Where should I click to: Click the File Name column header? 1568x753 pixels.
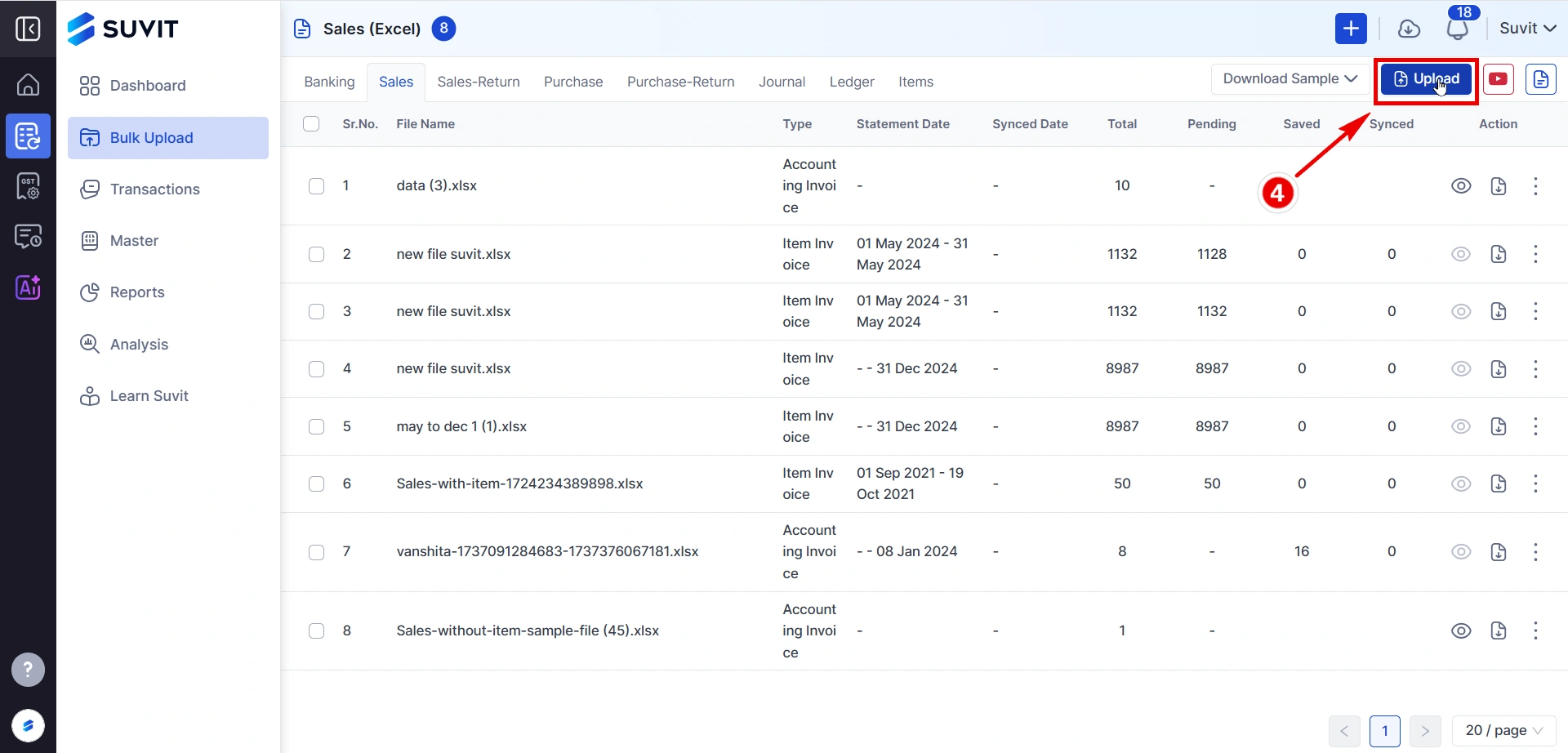pyautogui.click(x=425, y=124)
